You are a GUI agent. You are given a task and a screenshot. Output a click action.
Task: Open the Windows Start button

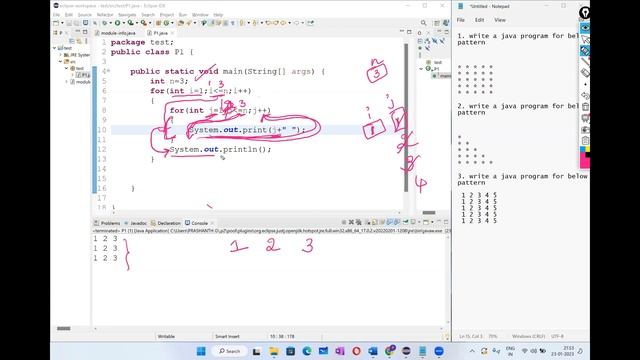[201, 351]
